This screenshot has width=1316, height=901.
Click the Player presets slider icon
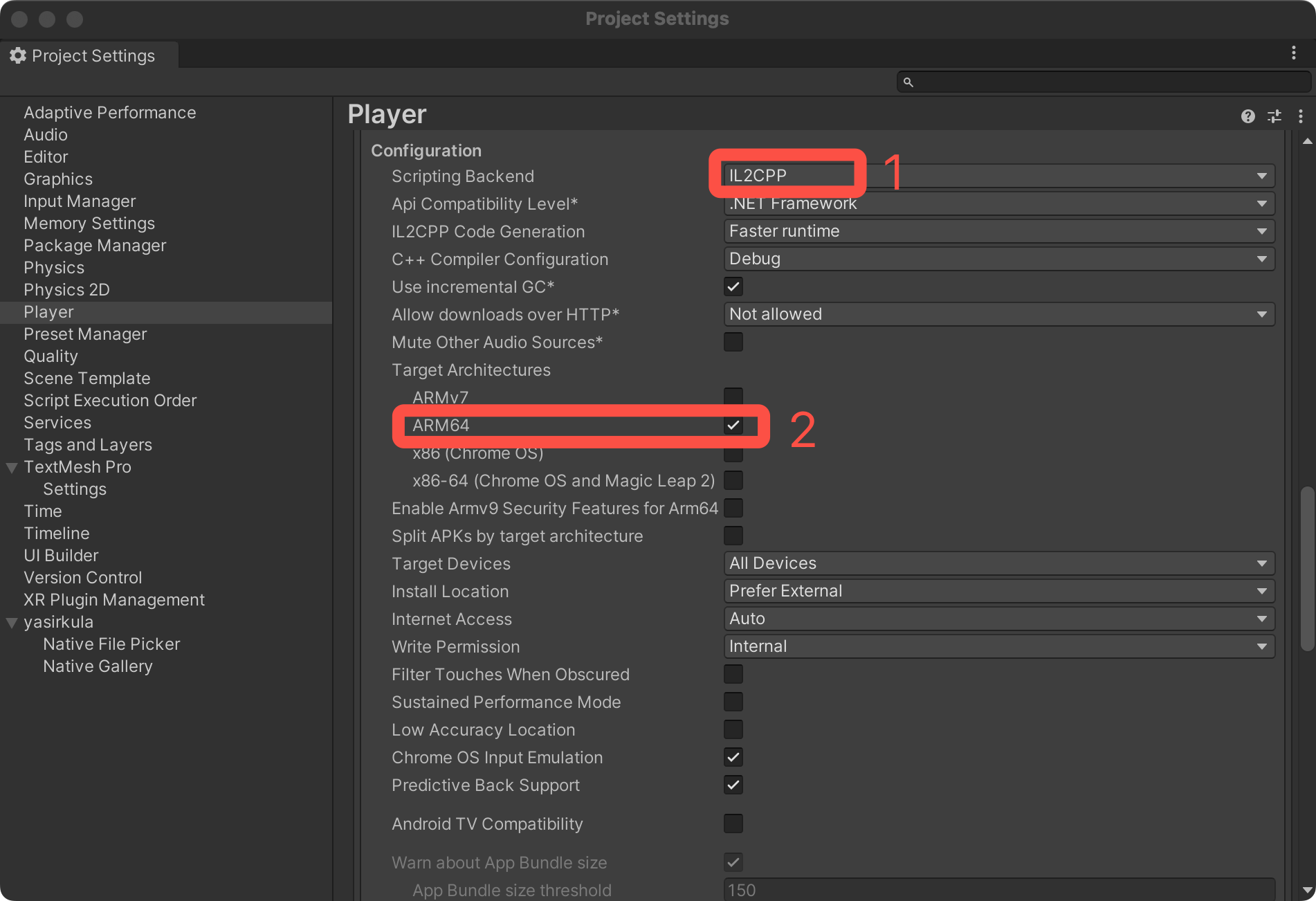1274,116
